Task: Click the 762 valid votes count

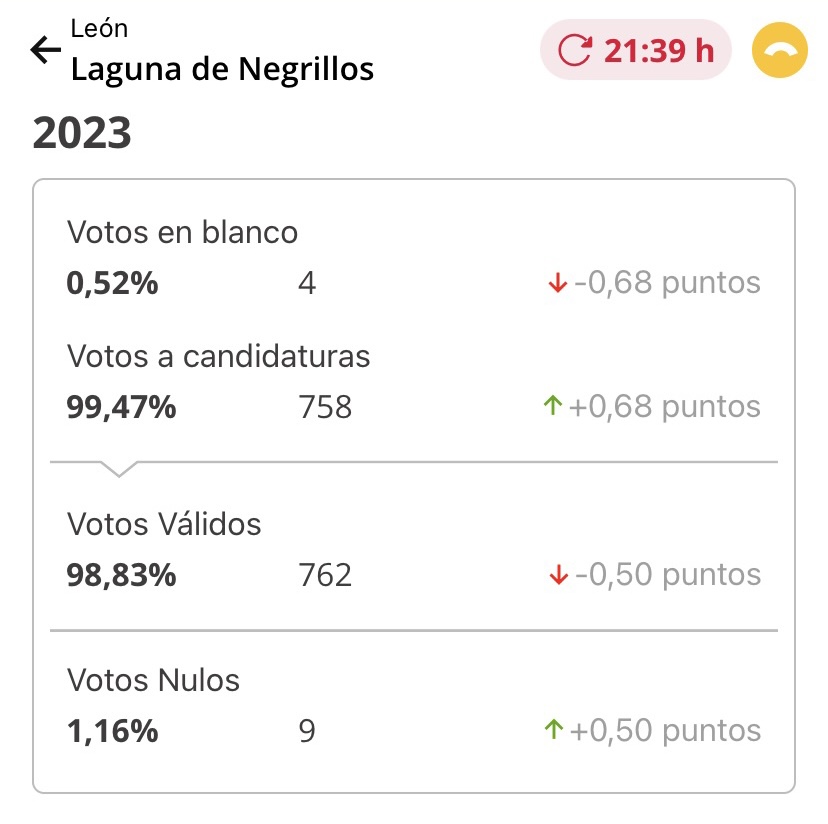Action: 325,575
